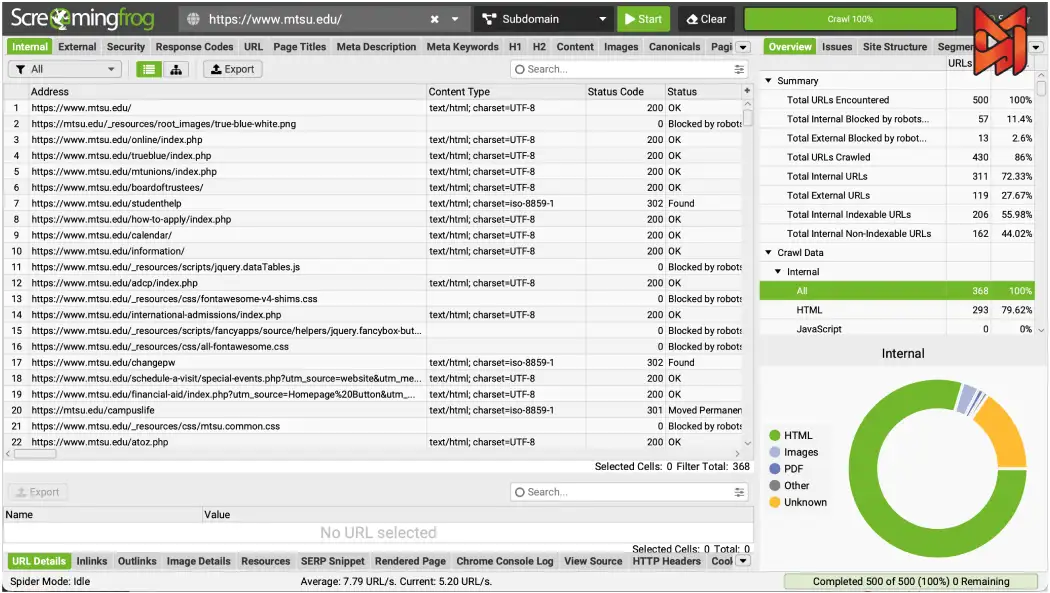This screenshot has width=1050, height=593.
Task: Clear the crawl data
Action: (x=706, y=19)
